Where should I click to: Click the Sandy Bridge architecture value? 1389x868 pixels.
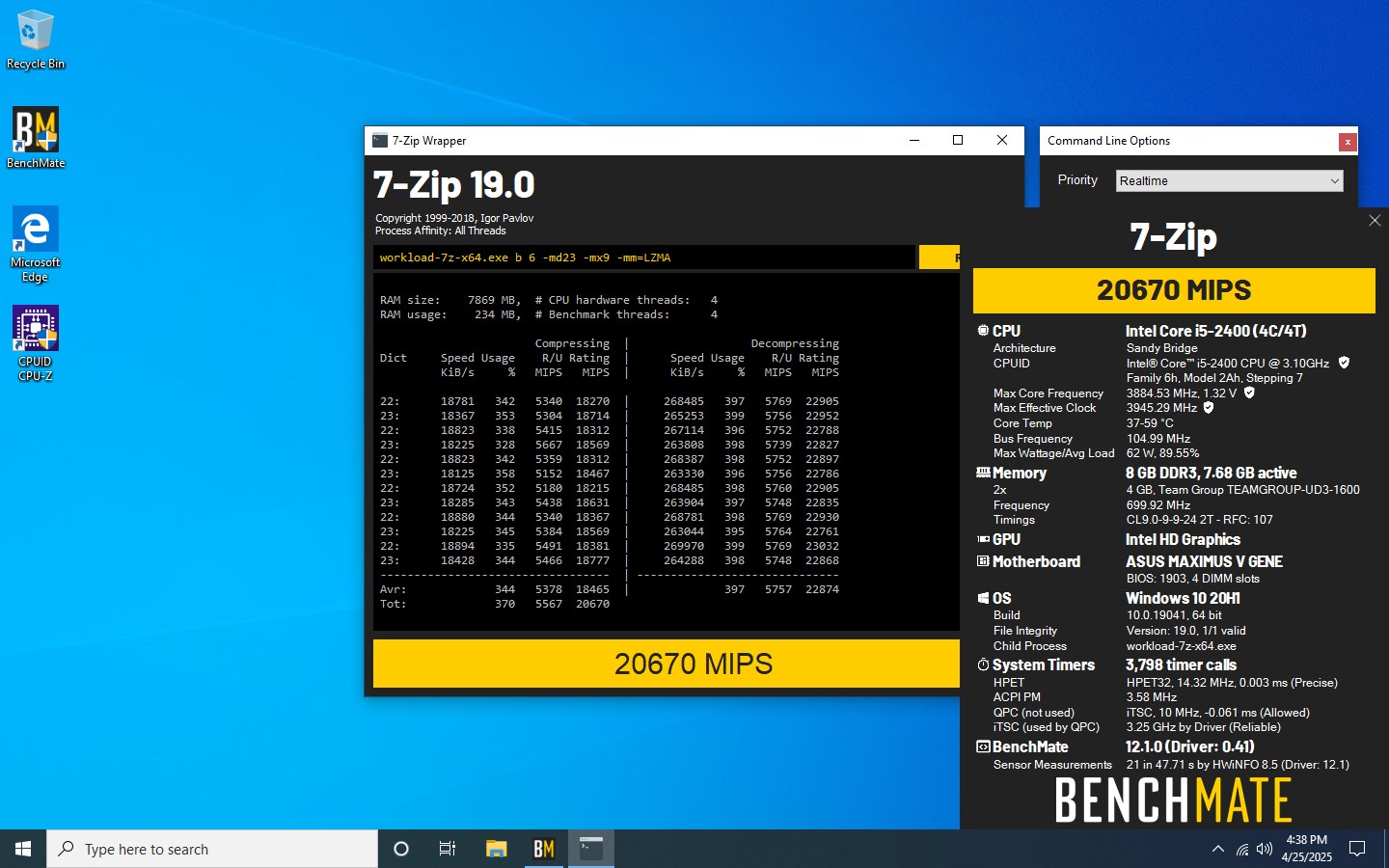click(1161, 348)
